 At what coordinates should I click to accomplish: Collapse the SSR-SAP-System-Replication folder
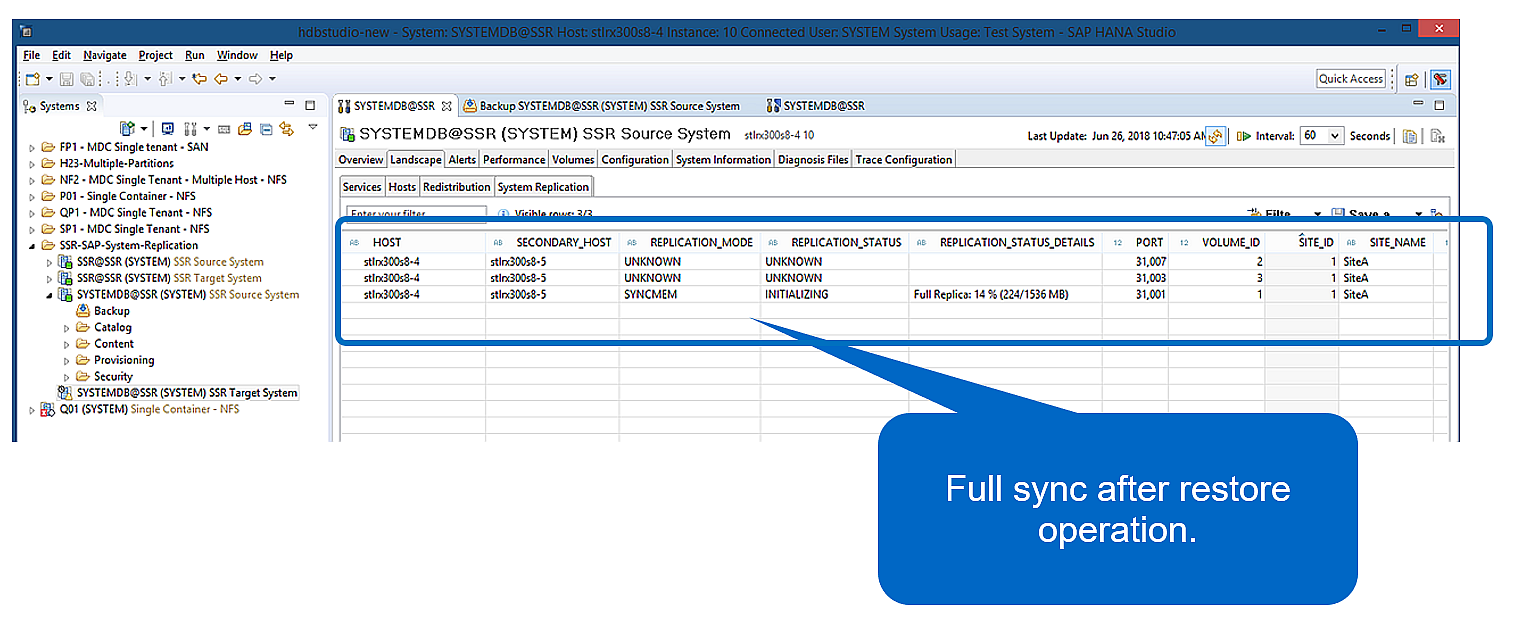[x=32, y=246]
